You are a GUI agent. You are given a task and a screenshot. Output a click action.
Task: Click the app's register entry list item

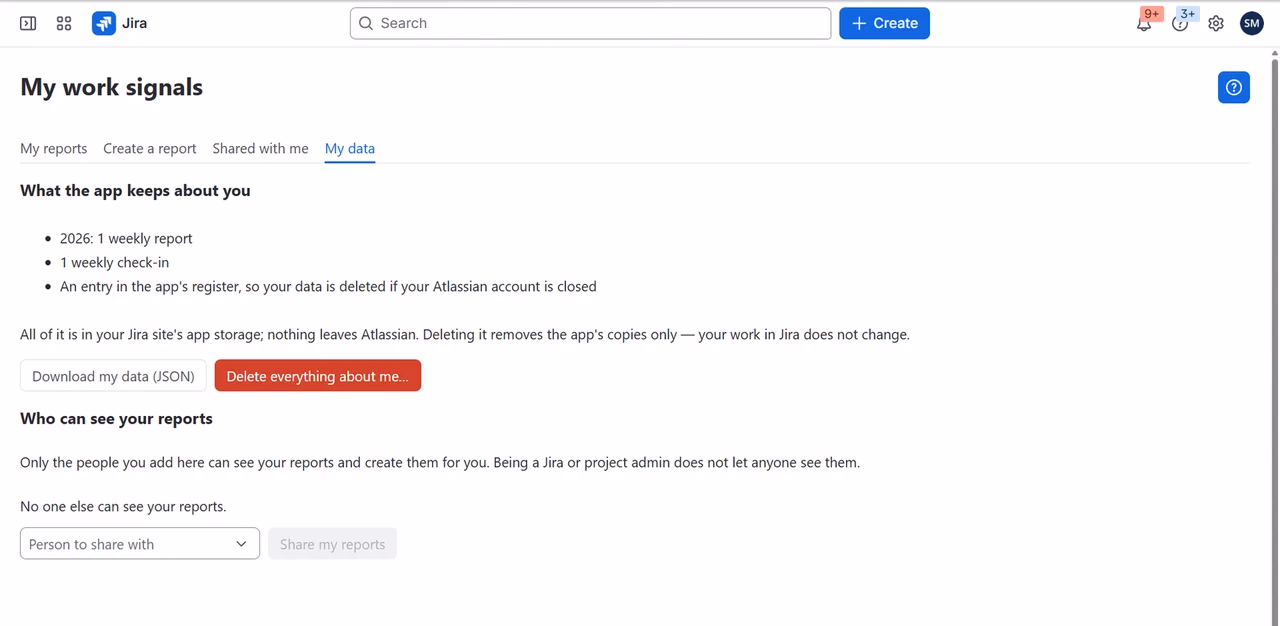[x=328, y=286]
